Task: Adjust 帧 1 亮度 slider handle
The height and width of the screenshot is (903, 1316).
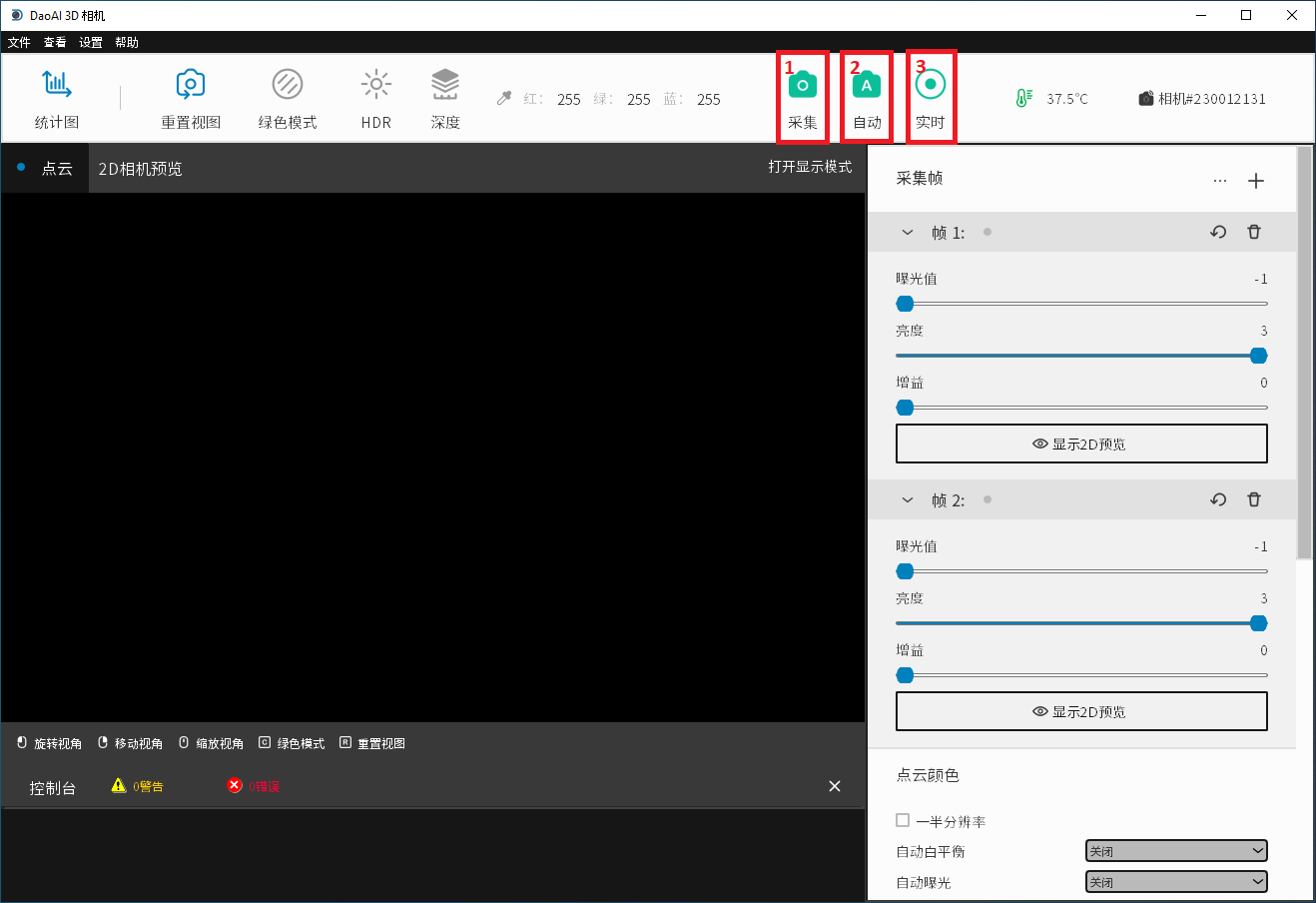Action: 1259,356
